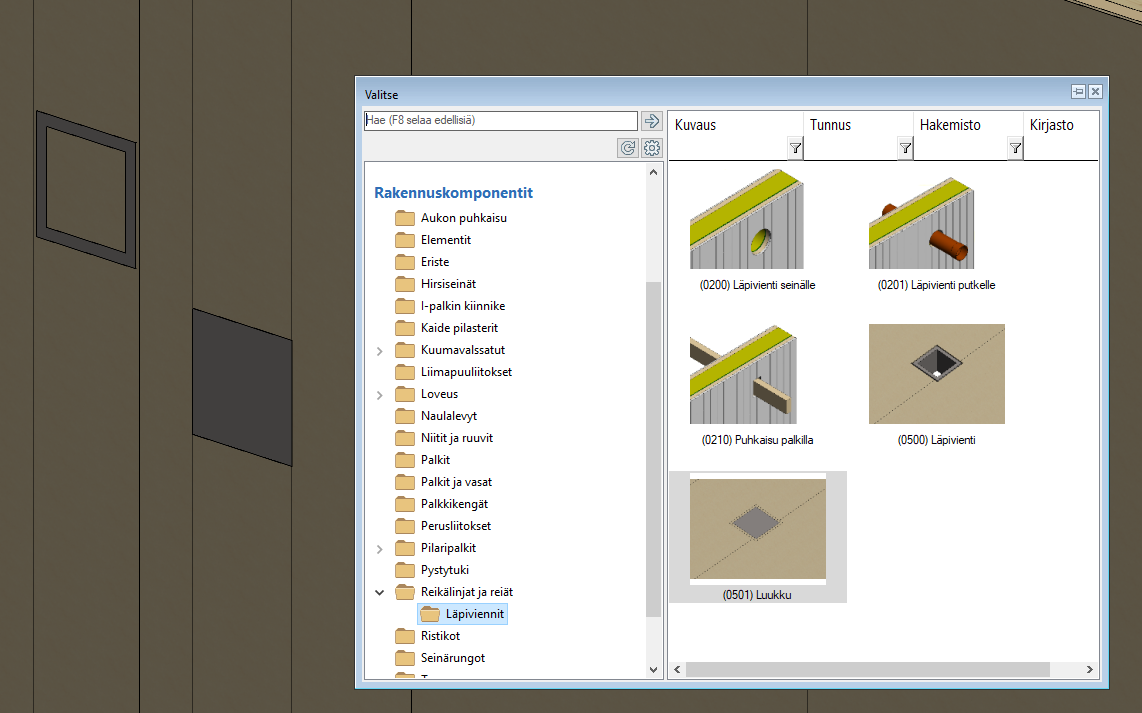Pick the (0500) Läpivienti component
This screenshot has width=1142, height=713.
point(936,375)
